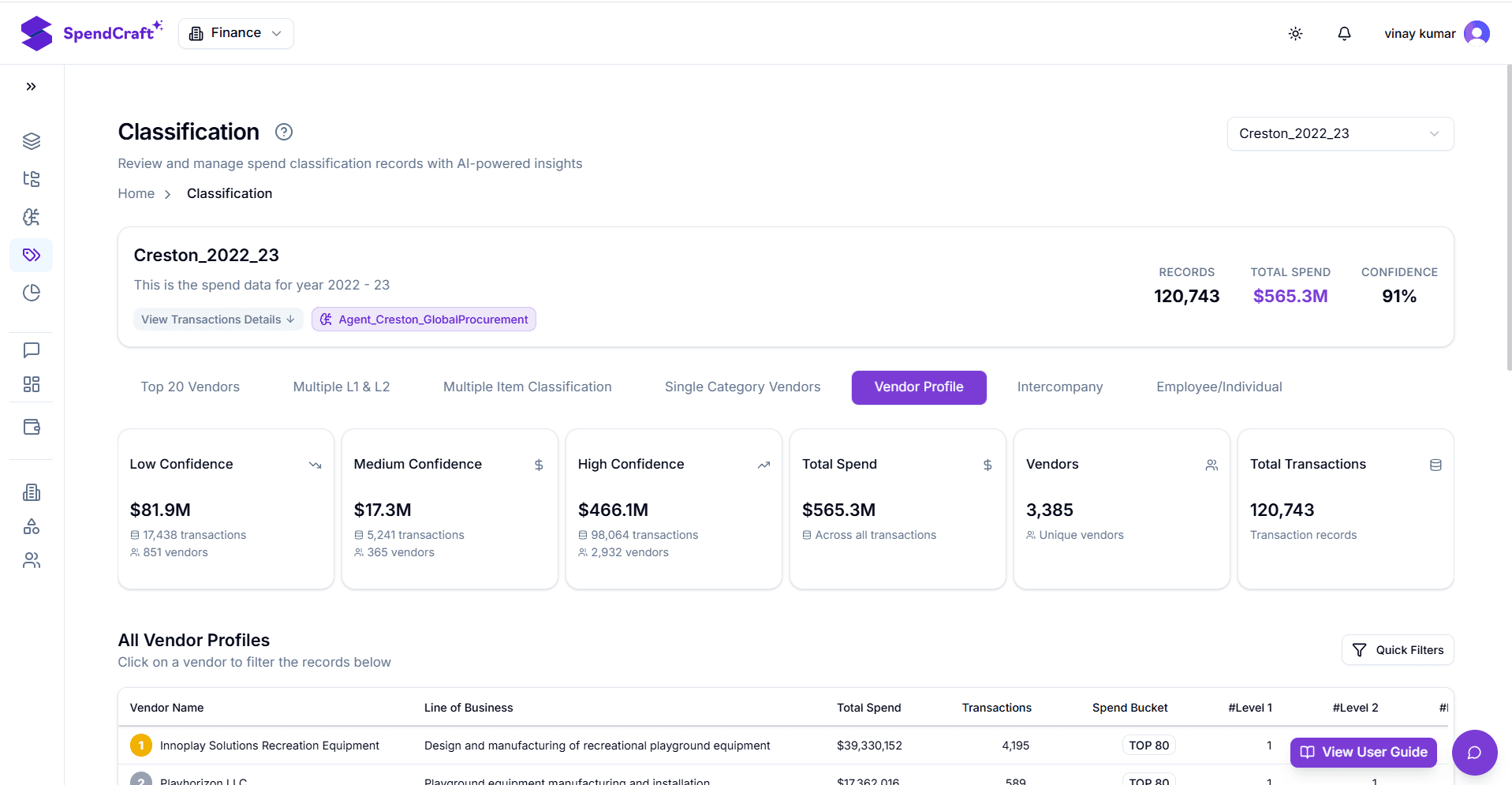Click the wallet icon in sidebar

pyautogui.click(x=32, y=427)
